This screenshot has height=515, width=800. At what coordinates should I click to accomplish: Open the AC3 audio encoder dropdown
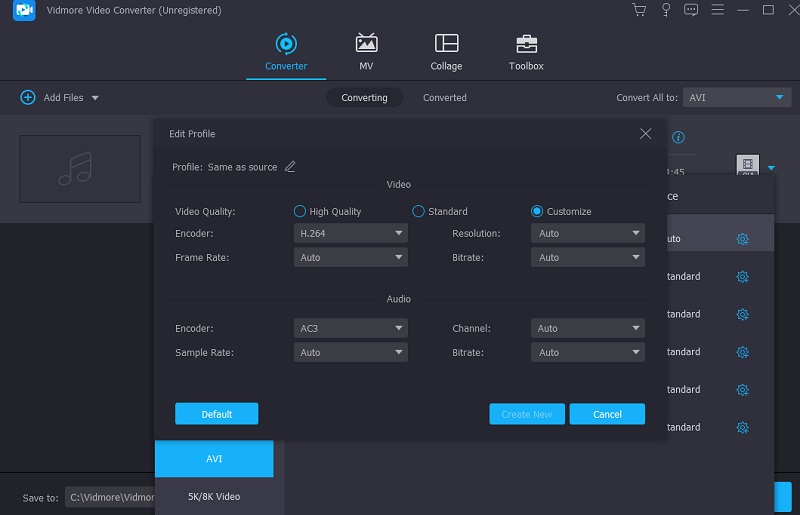click(x=351, y=328)
